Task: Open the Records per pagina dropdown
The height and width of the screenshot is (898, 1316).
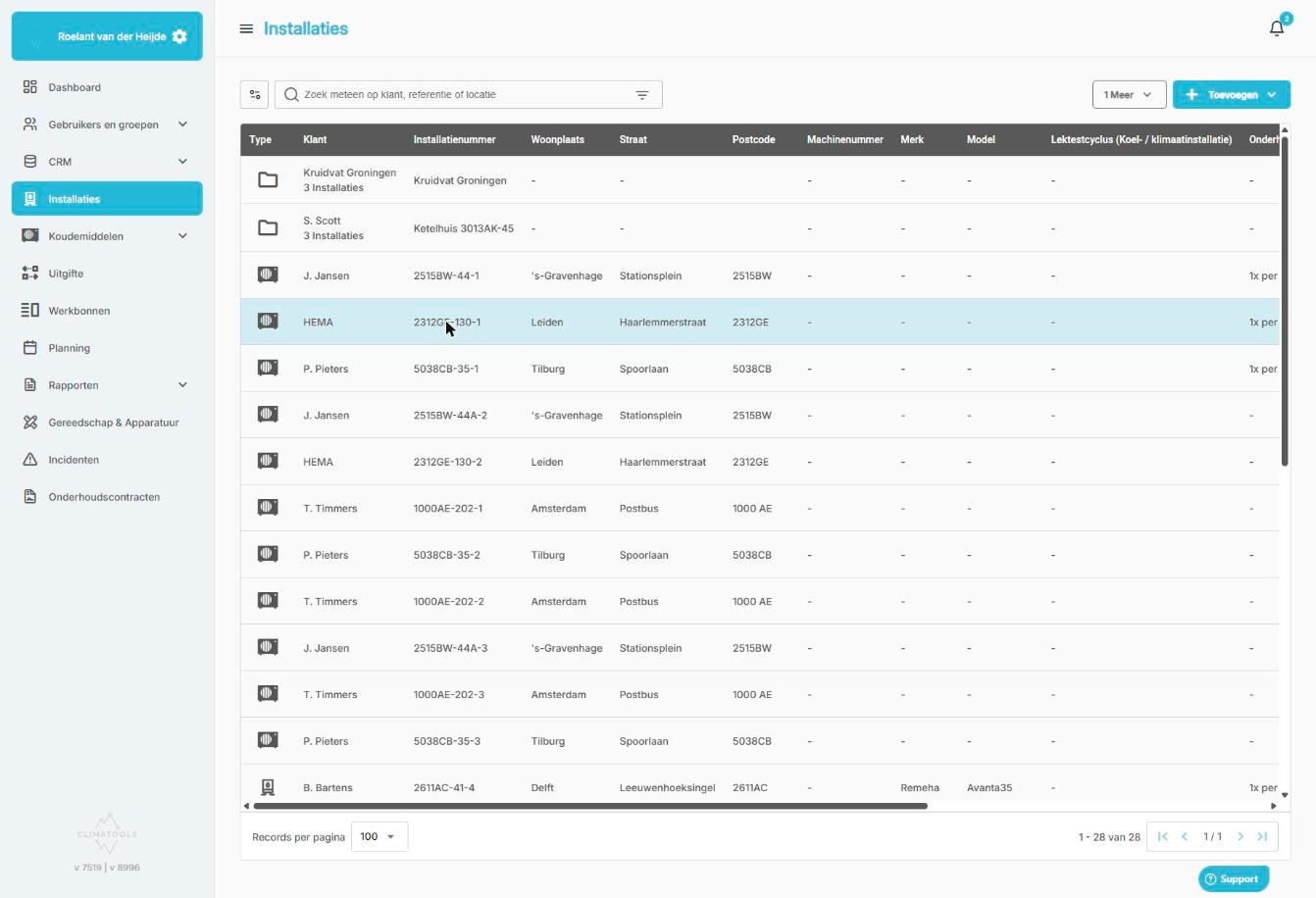Action: tap(380, 836)
